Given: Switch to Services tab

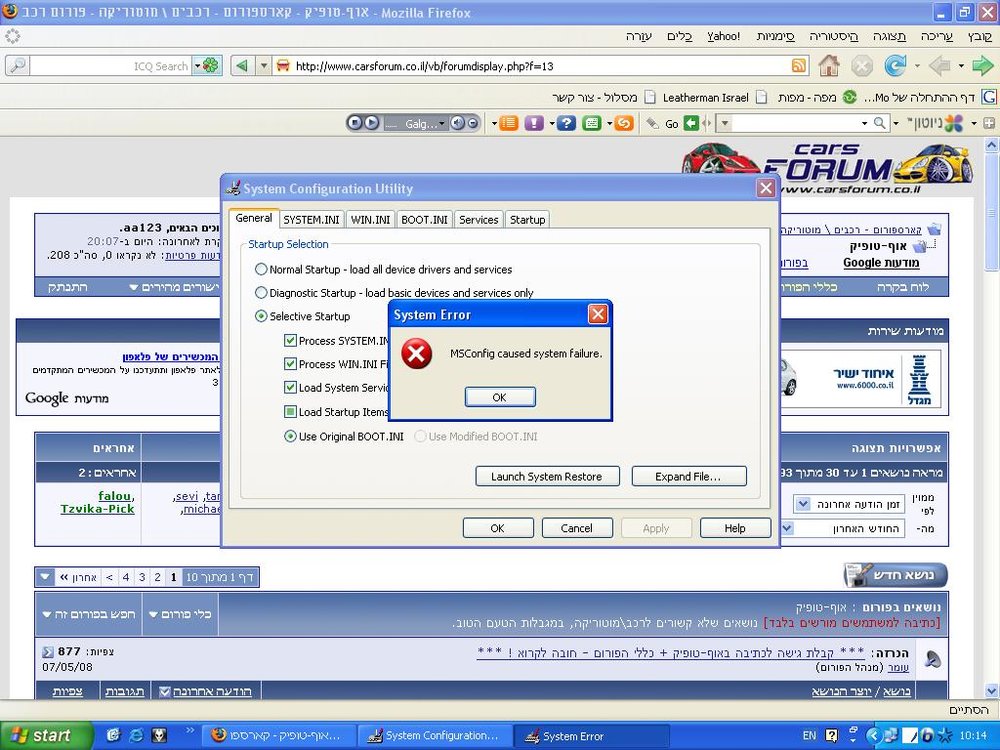Looking at the screenshot, I should [478, 219].
